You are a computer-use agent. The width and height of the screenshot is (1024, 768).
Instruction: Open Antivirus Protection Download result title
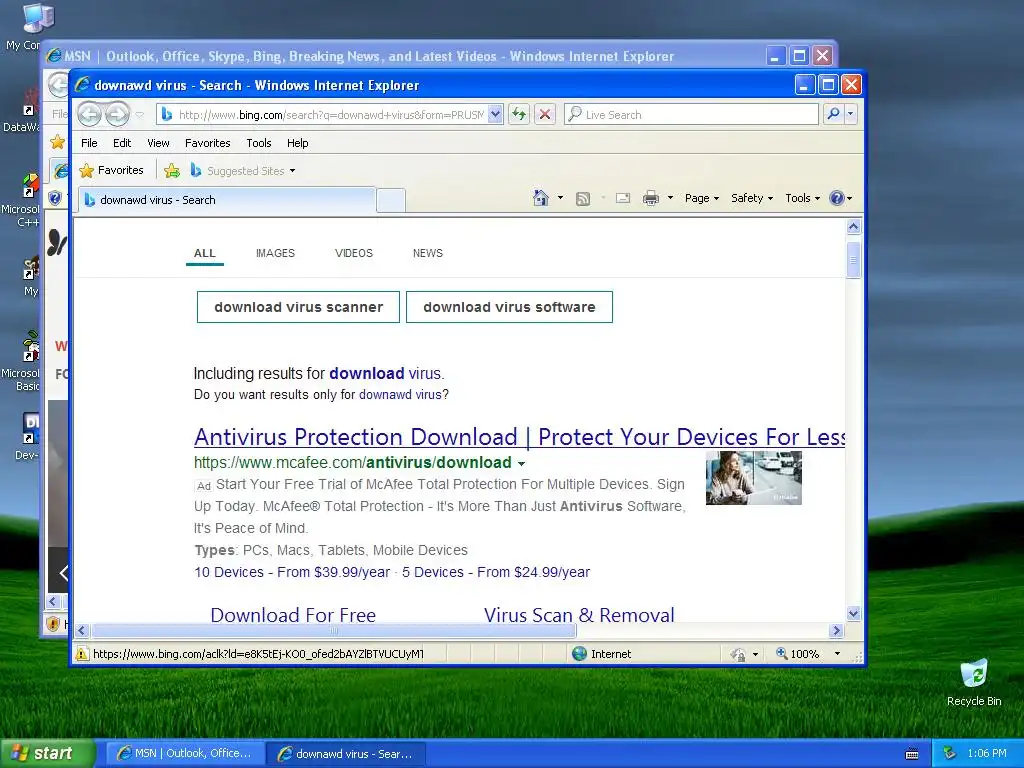pyautogui.click(x=520, y=437)
